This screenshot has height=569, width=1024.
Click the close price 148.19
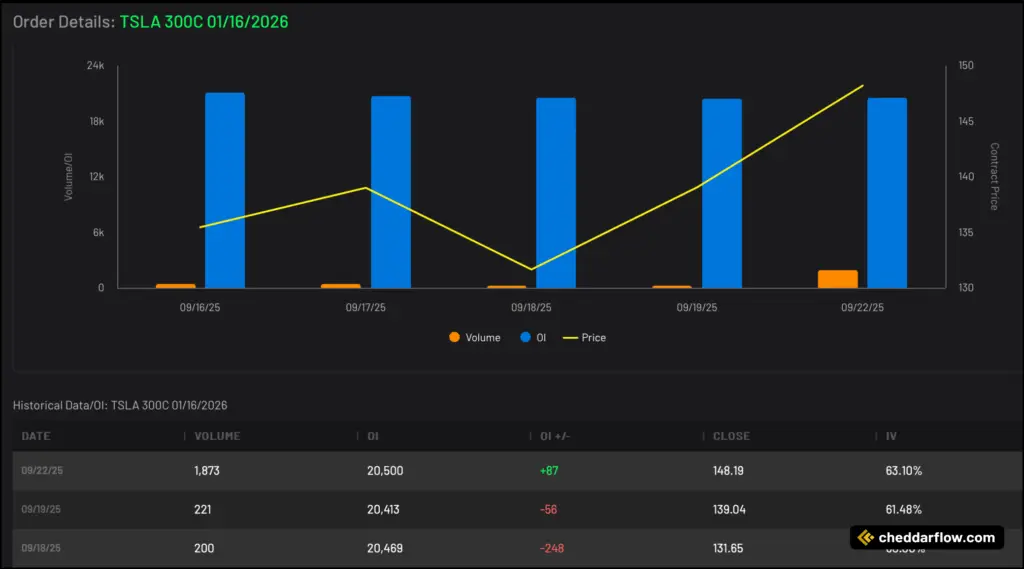(728, 470)
